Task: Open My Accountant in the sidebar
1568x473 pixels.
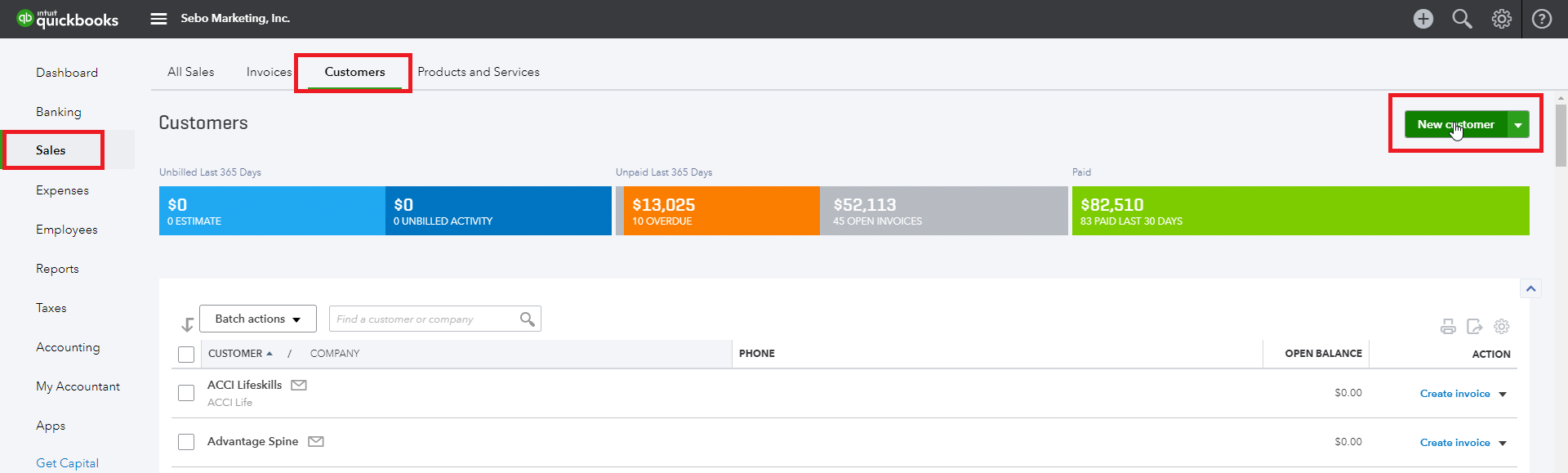Action: [78, 386]
